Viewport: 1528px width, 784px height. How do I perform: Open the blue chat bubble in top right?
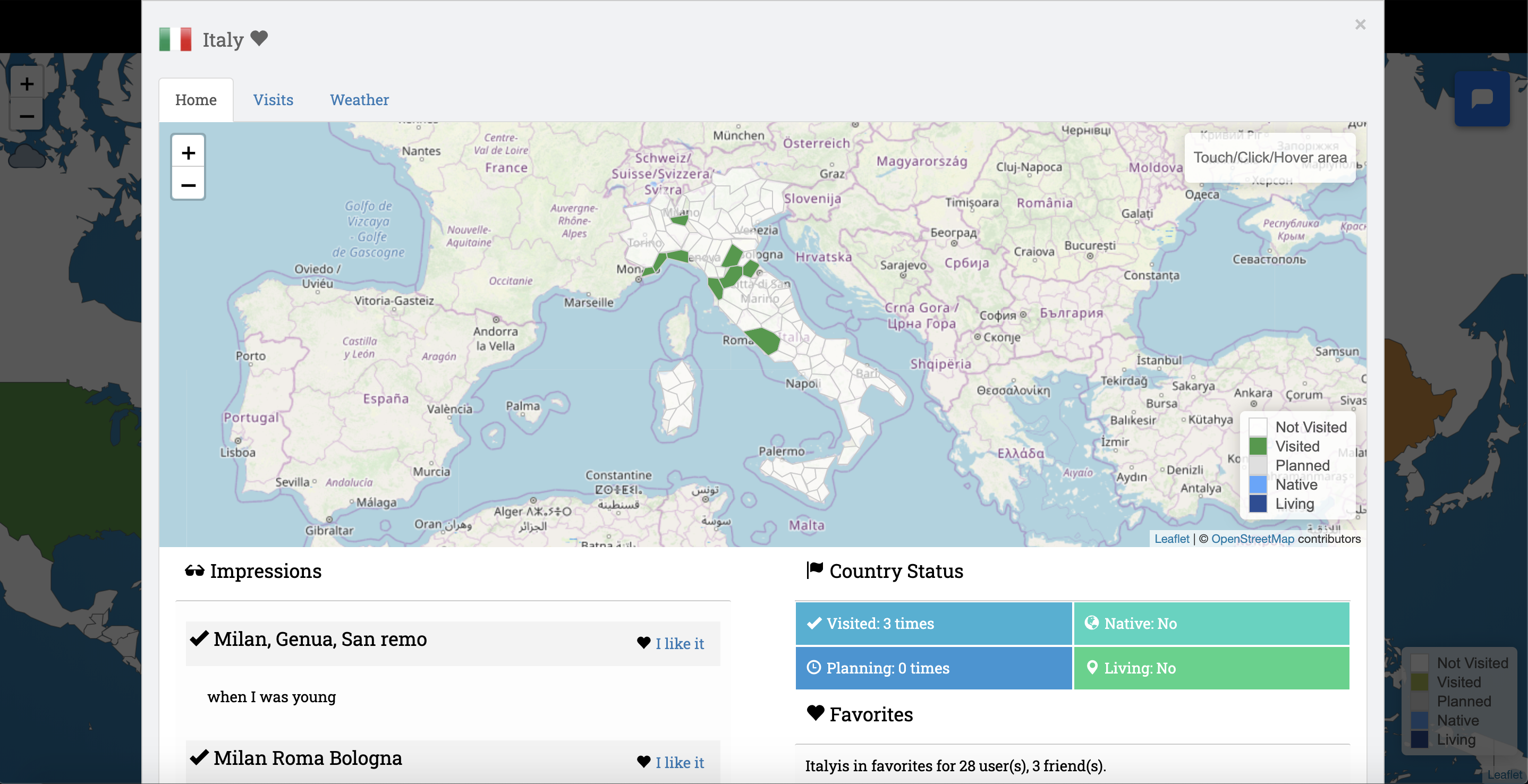(x=1482, y=98)
